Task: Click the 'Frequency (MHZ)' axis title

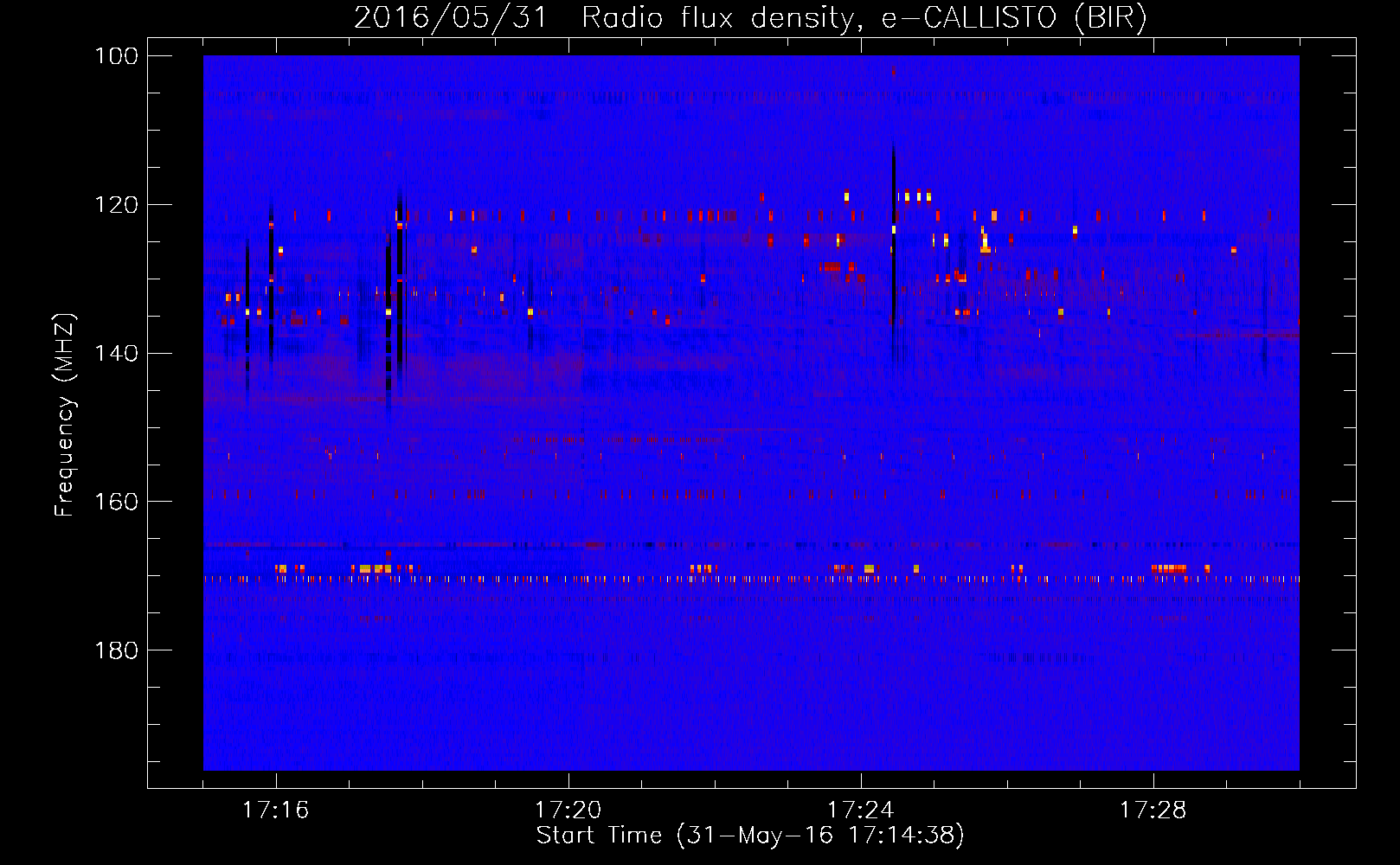Action: pos(65,414)
